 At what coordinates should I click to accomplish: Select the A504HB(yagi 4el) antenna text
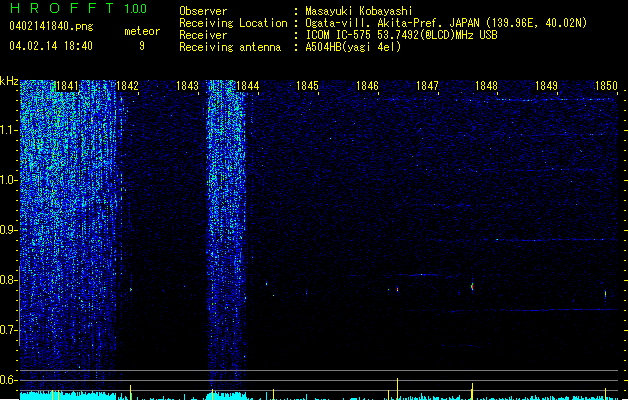tap(353, 47)
